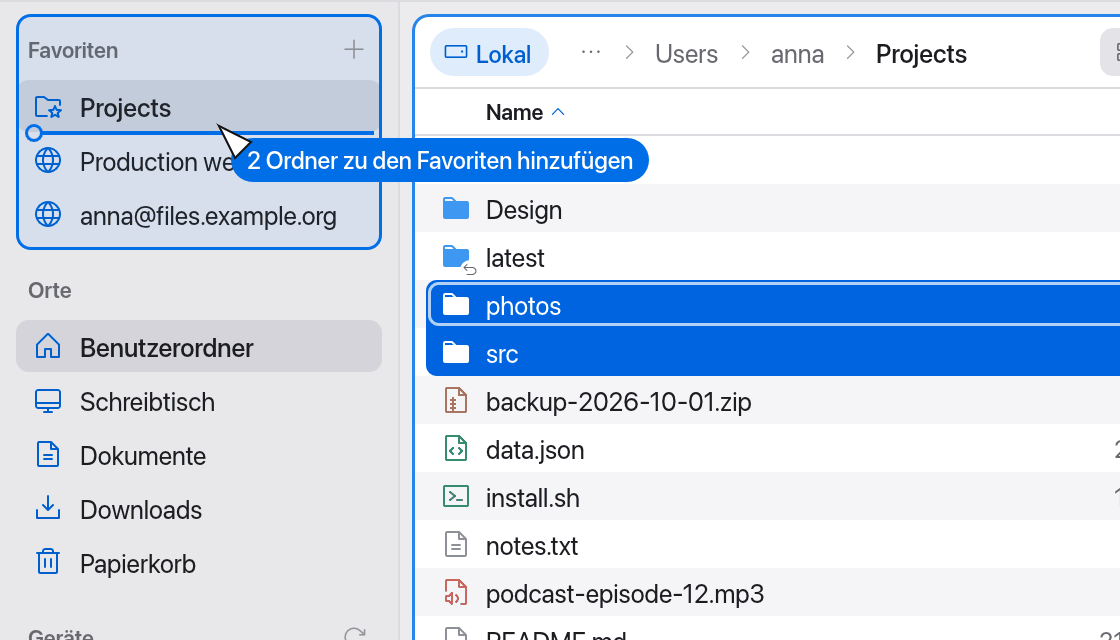Go to anna in the breadcrumb path

(x=797, y=54)
